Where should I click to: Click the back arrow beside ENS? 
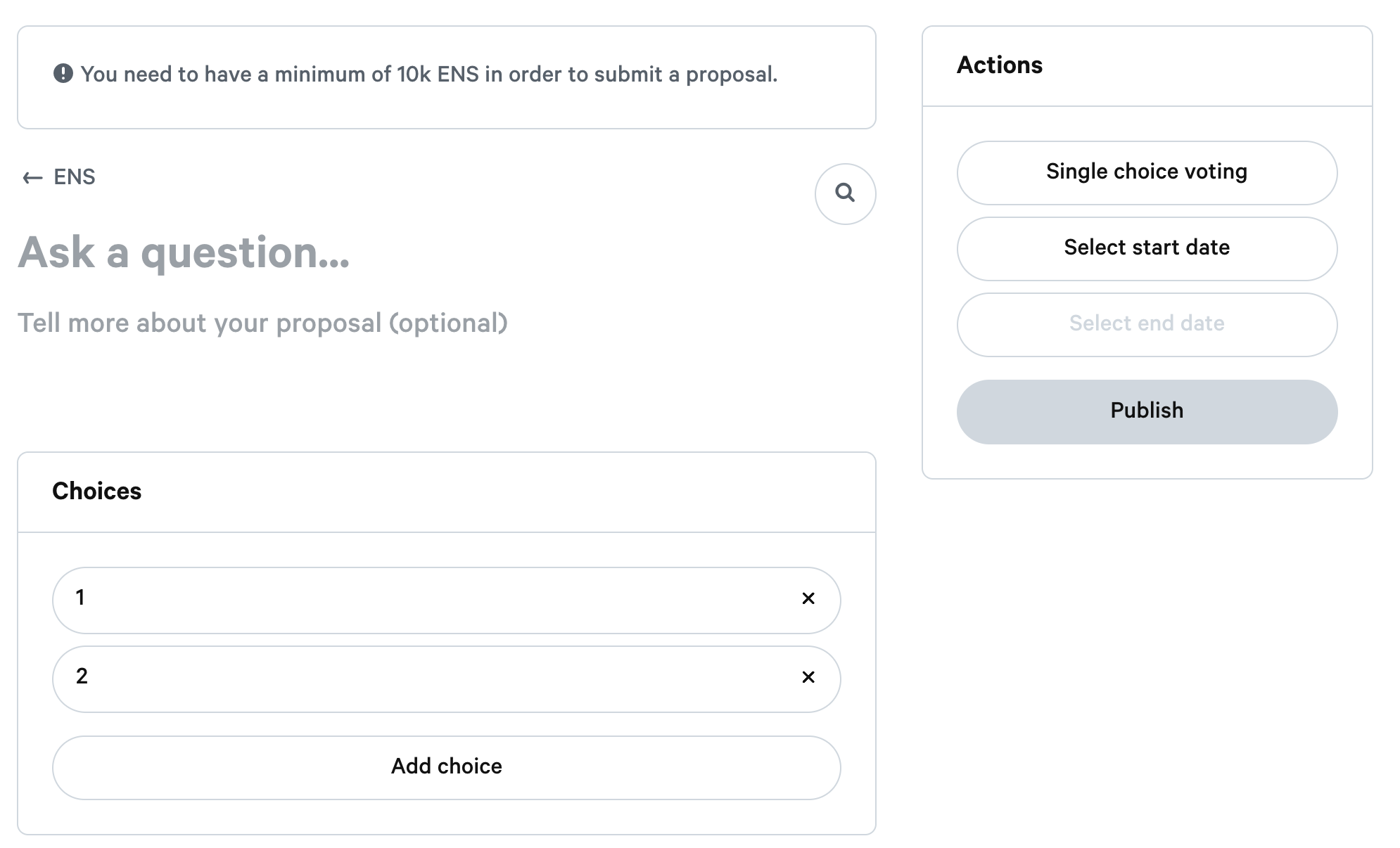click(32, 178)
